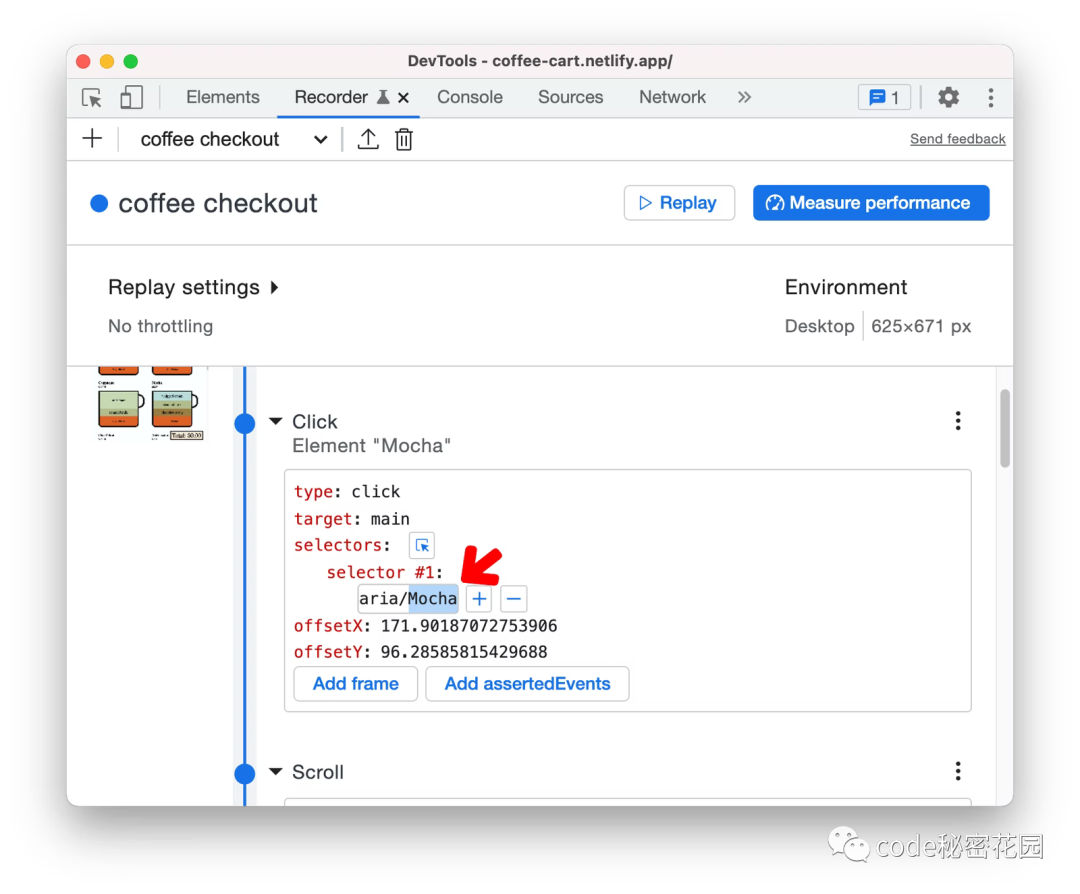Click the selector picker icon
1080x894 pixels.
(x=422, y=545)
